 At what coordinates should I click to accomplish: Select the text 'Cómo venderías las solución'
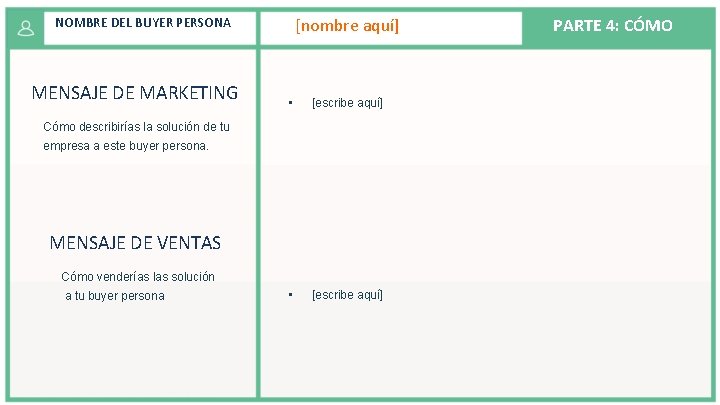138,276
